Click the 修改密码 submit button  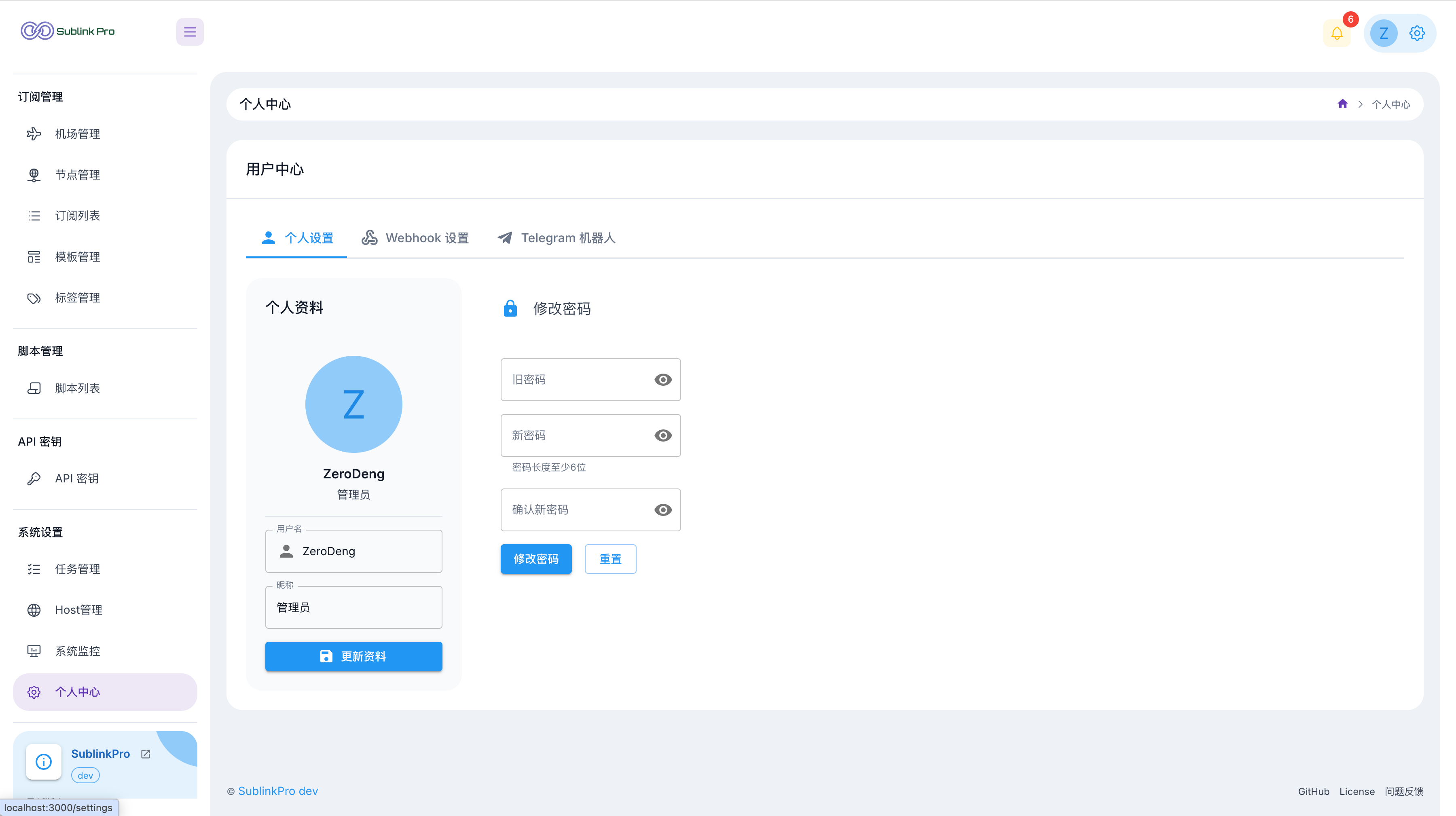click(x=536, y=559)
